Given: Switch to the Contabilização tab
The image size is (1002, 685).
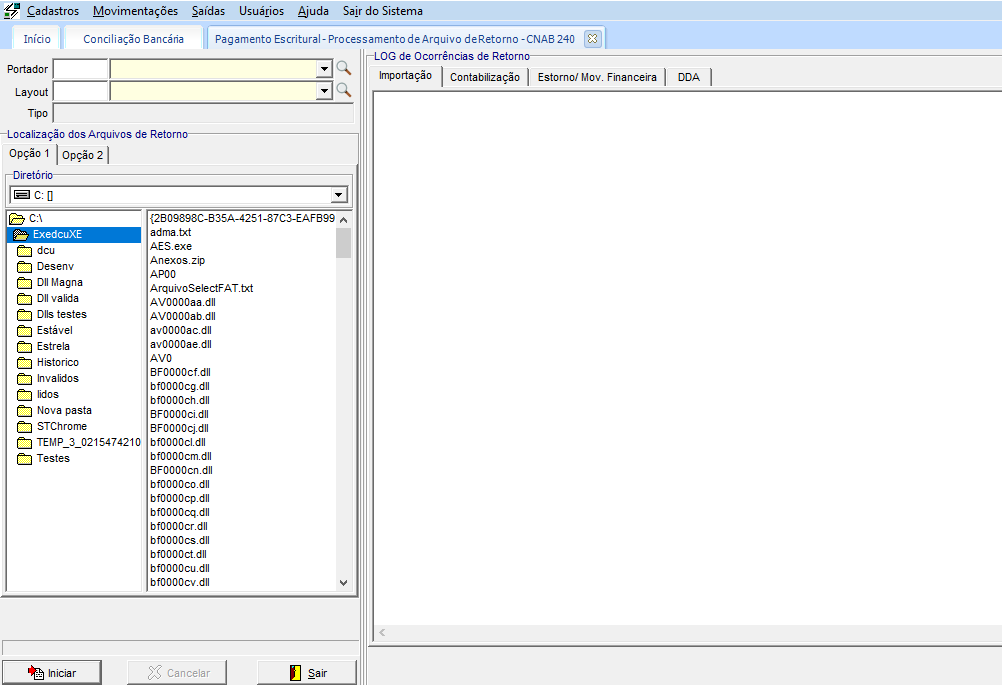Looking at the screenshot, I should point(484,77).
